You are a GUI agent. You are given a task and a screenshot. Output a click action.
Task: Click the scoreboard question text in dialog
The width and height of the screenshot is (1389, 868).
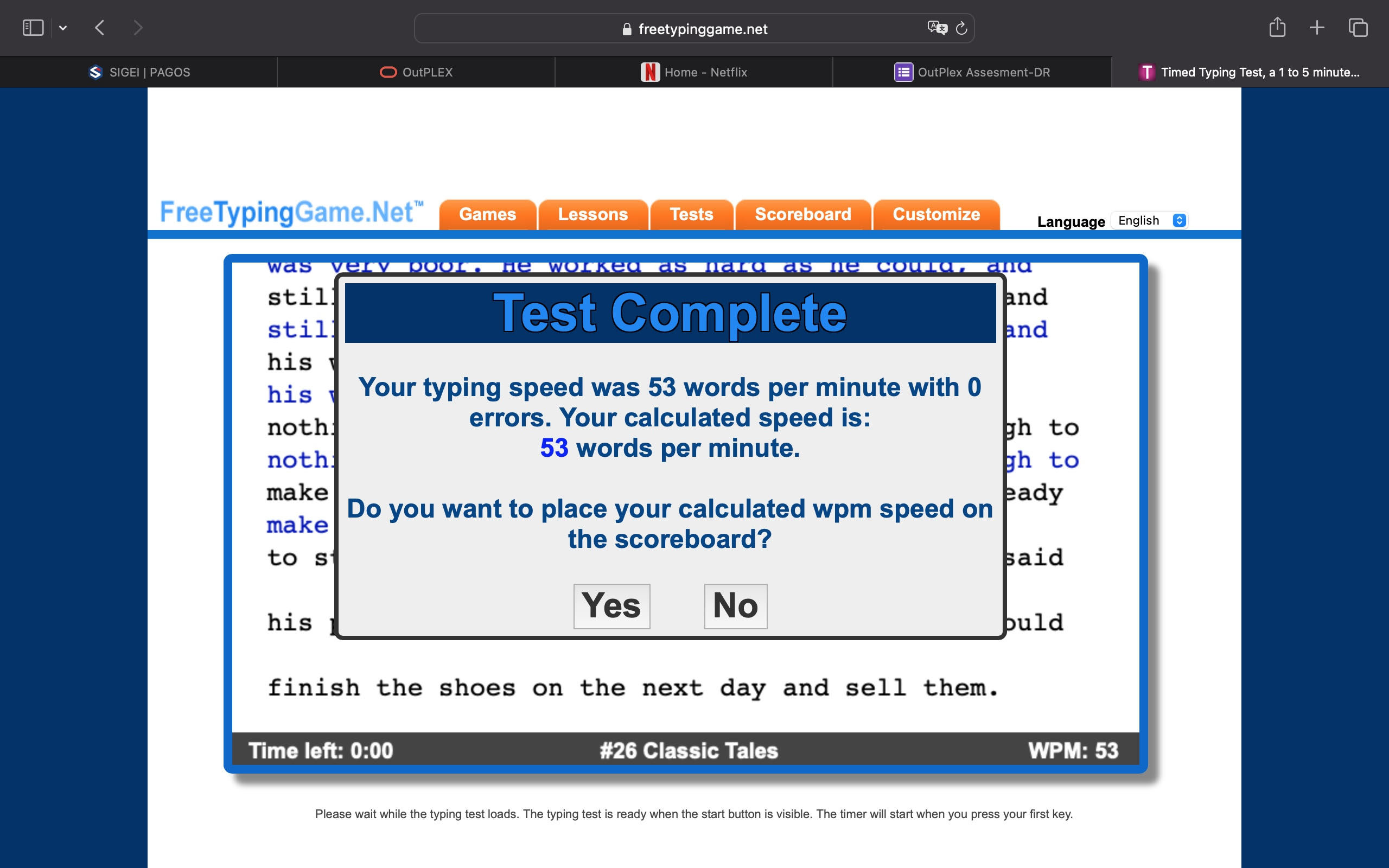click(x=670, y=524)
